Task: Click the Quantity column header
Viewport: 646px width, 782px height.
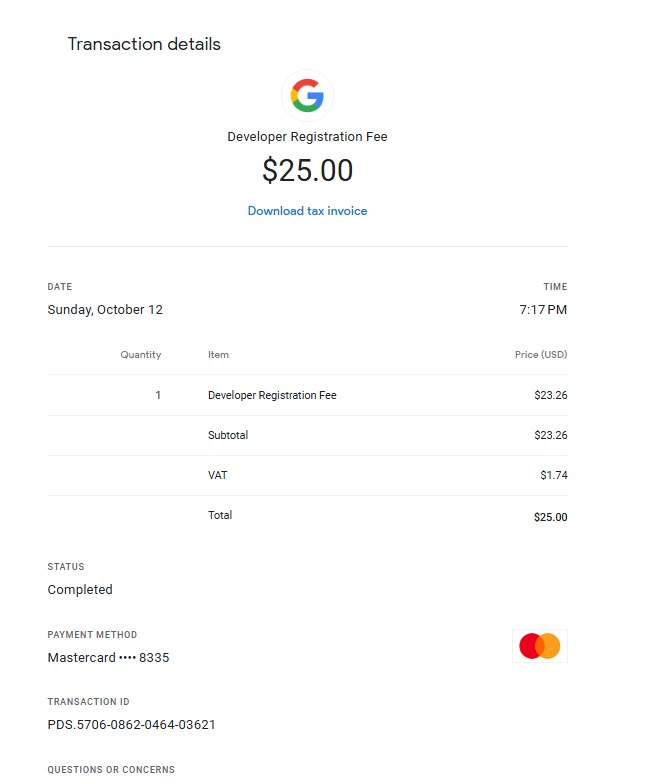Action: coord(141,355)
